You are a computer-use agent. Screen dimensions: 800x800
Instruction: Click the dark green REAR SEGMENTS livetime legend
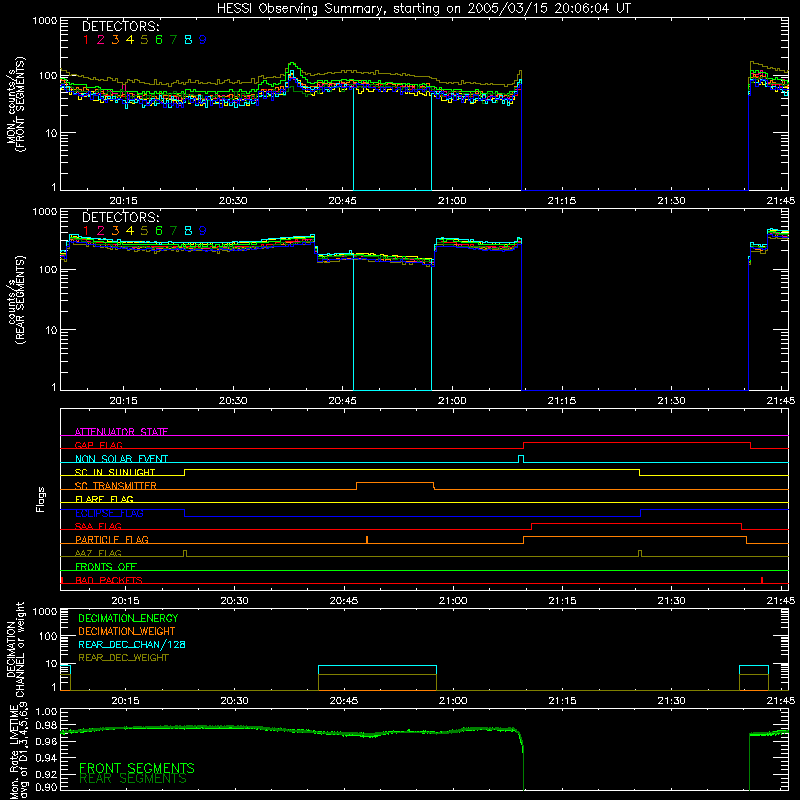coord(133,779)
